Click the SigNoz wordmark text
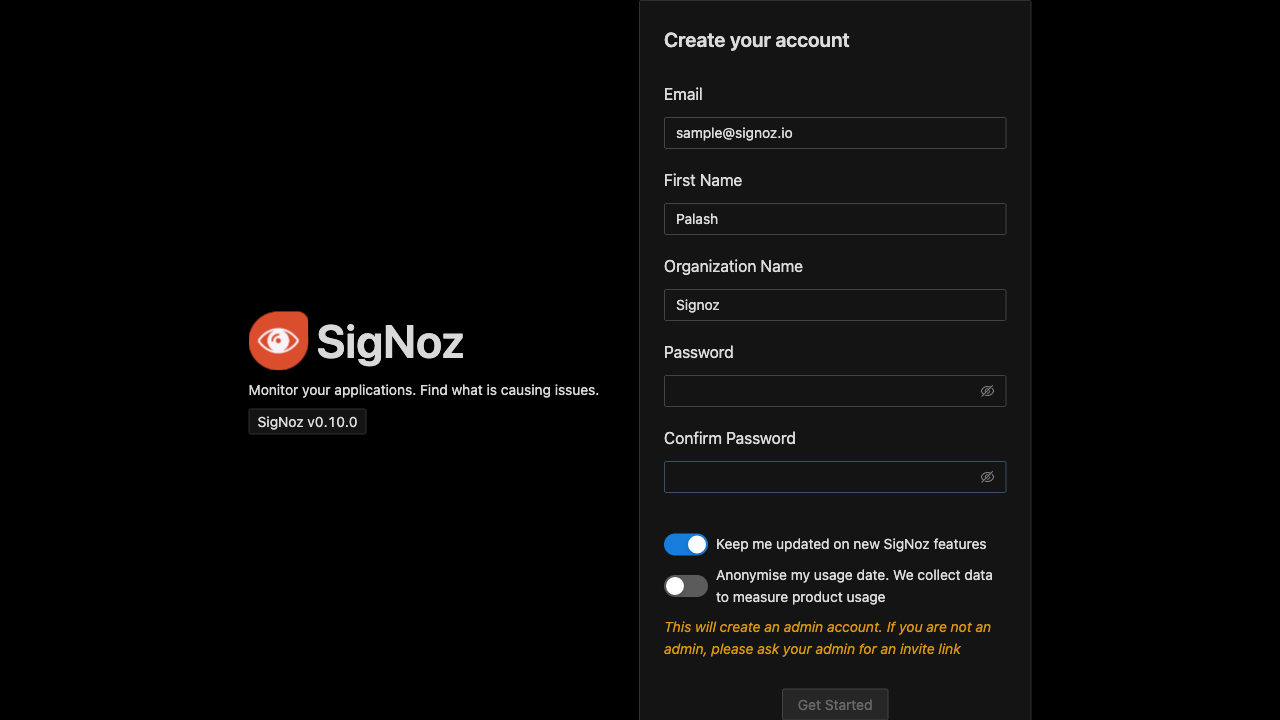 390,342
